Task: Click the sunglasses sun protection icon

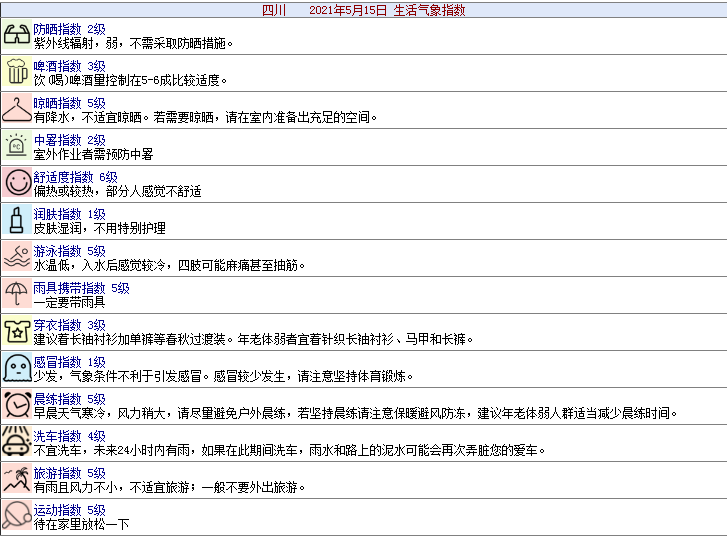Action: pos(16,37)
